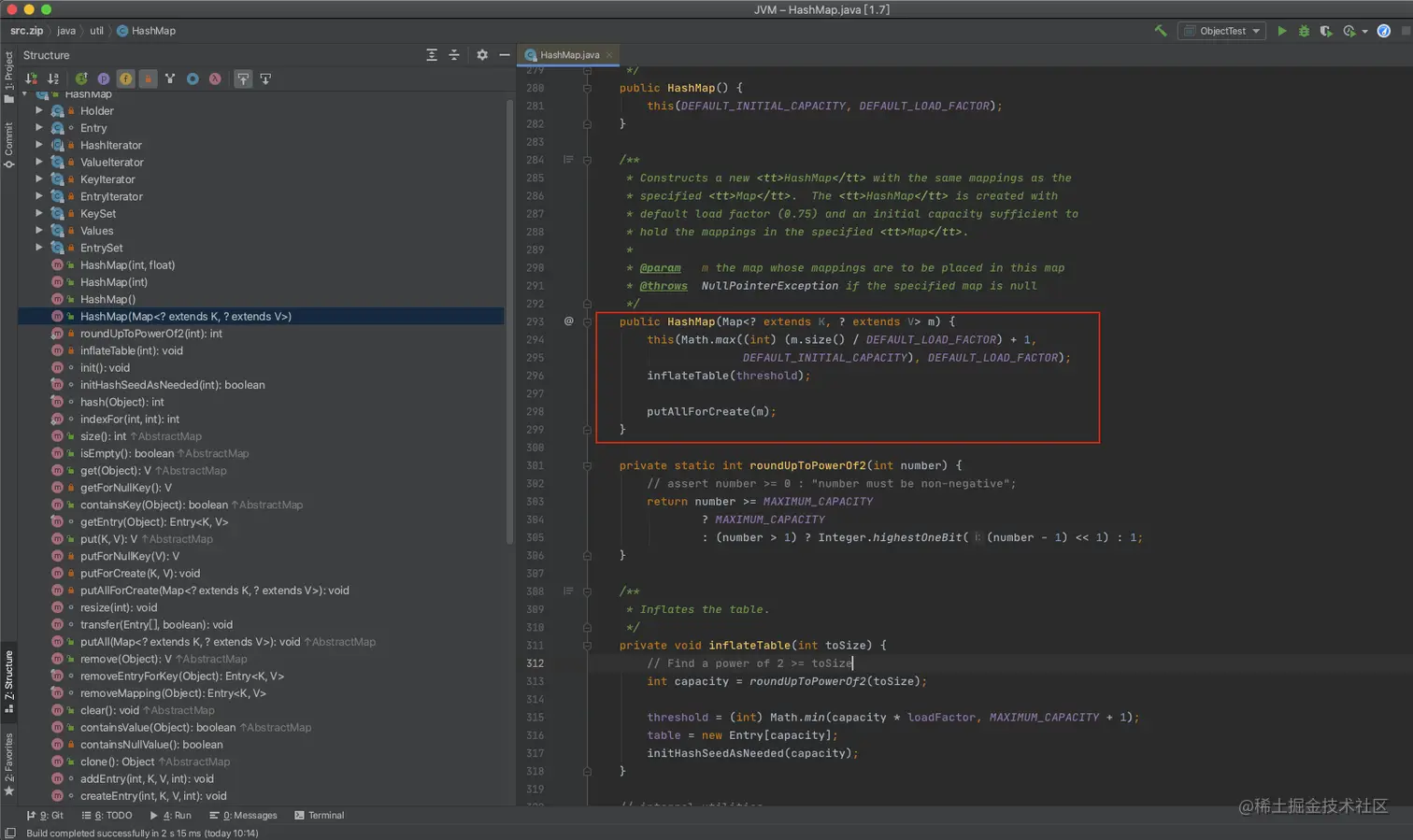1413x840 pixels.
Task: Toggle Show Fields yellow f icon
Action: point(125,78)
